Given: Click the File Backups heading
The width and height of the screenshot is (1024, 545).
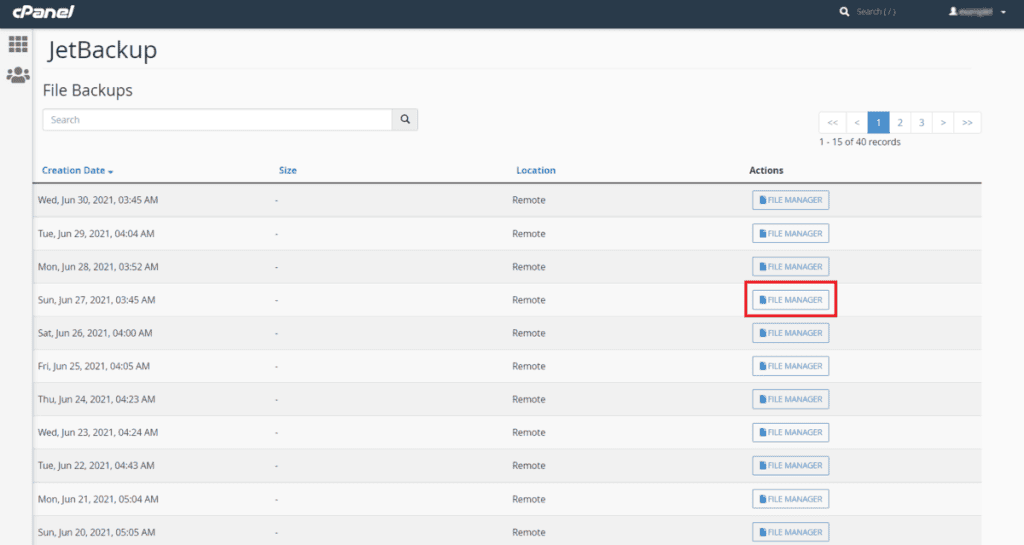Looking at the screenshot, I should tap(88, 91).
